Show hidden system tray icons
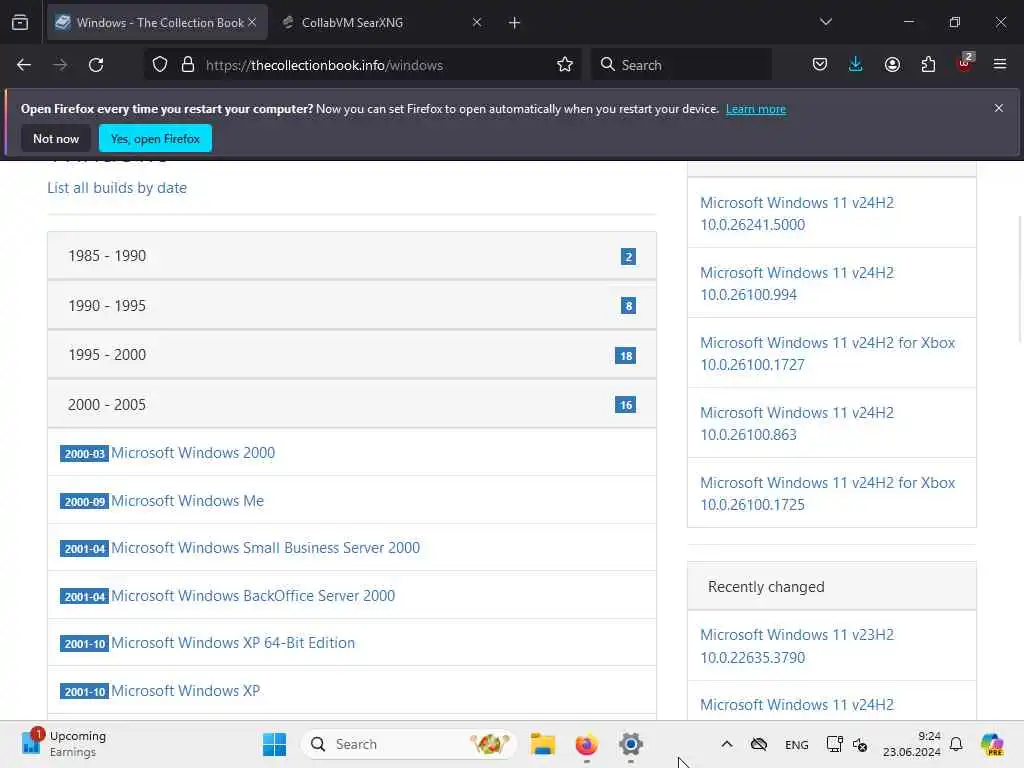This screenshot has width=1024, height=768. 726,744
